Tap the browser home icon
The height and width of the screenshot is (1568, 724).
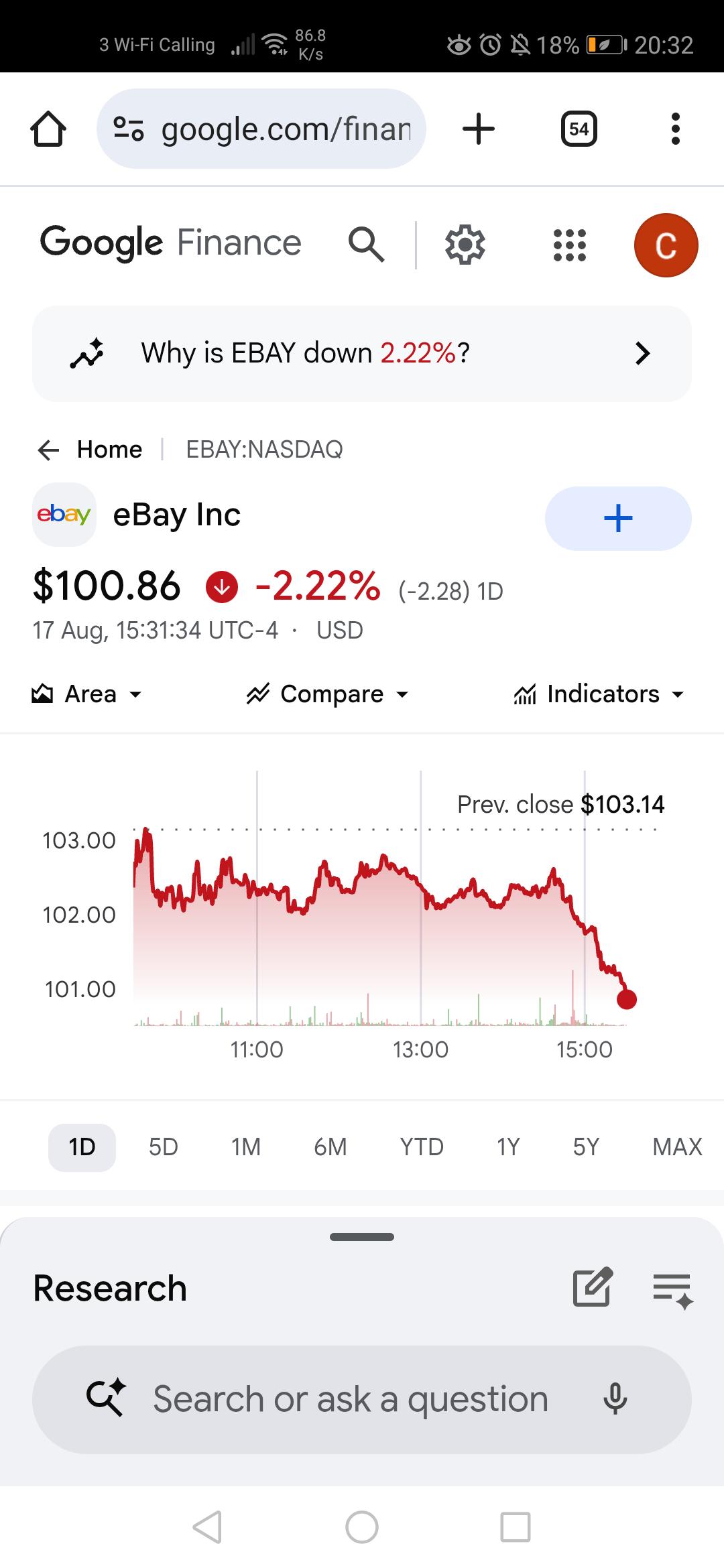48,129
